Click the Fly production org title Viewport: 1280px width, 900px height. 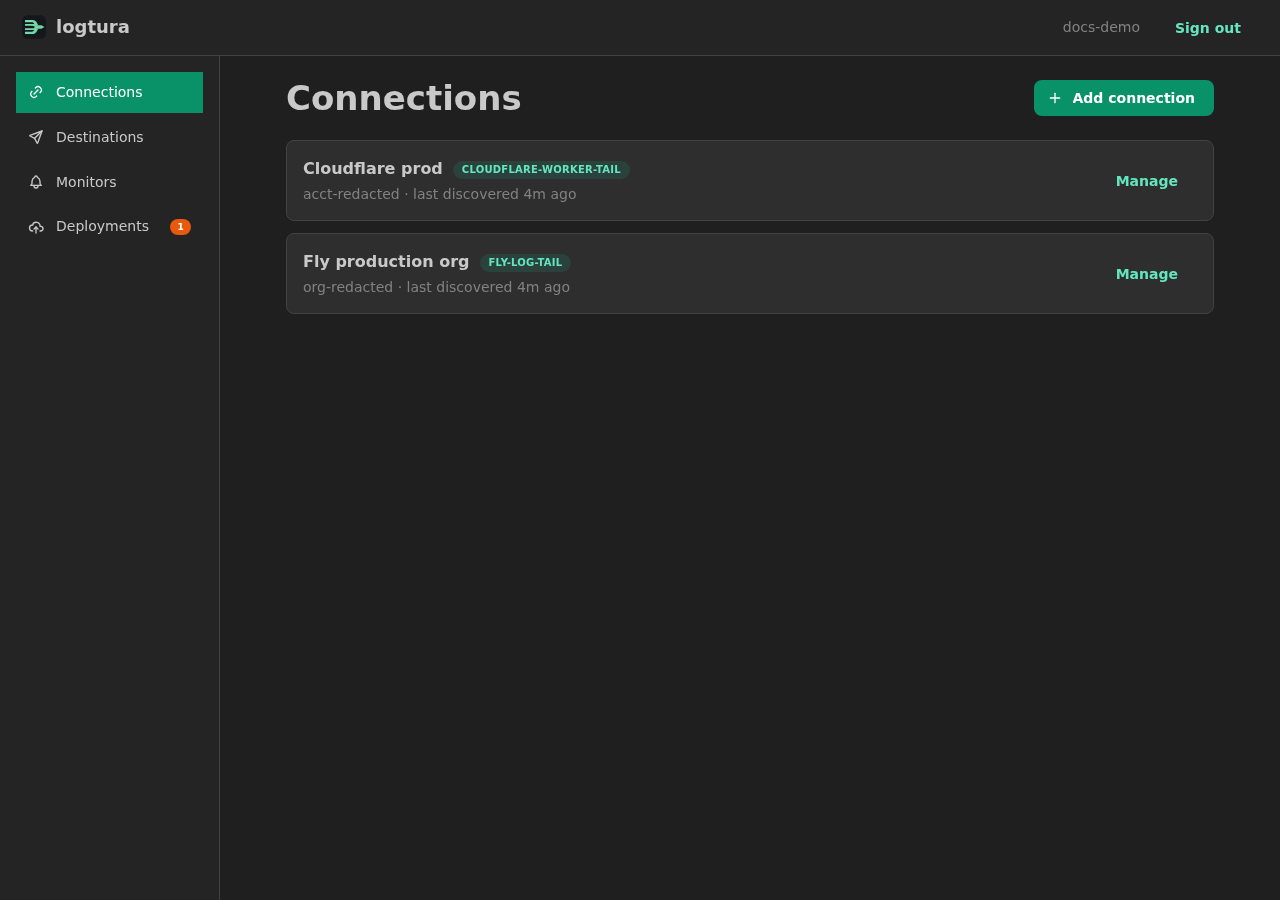pos(386,262)
